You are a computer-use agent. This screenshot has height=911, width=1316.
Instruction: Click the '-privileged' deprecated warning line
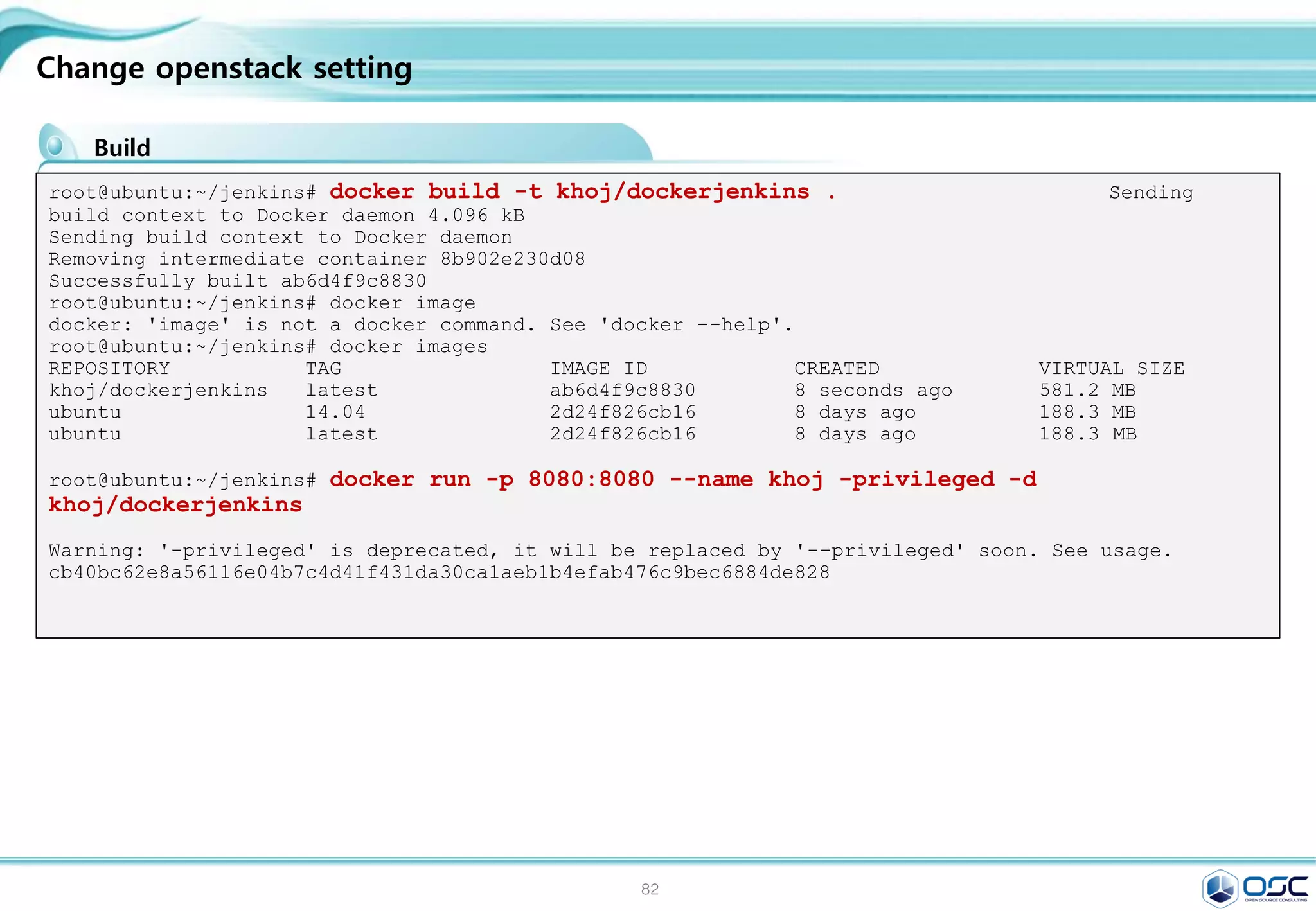click(x=610, y=551)
